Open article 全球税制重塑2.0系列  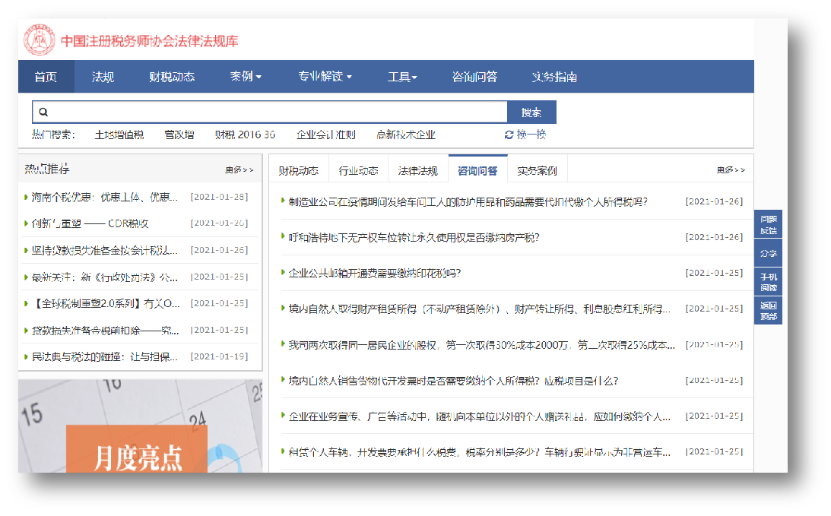pos(105,304)
